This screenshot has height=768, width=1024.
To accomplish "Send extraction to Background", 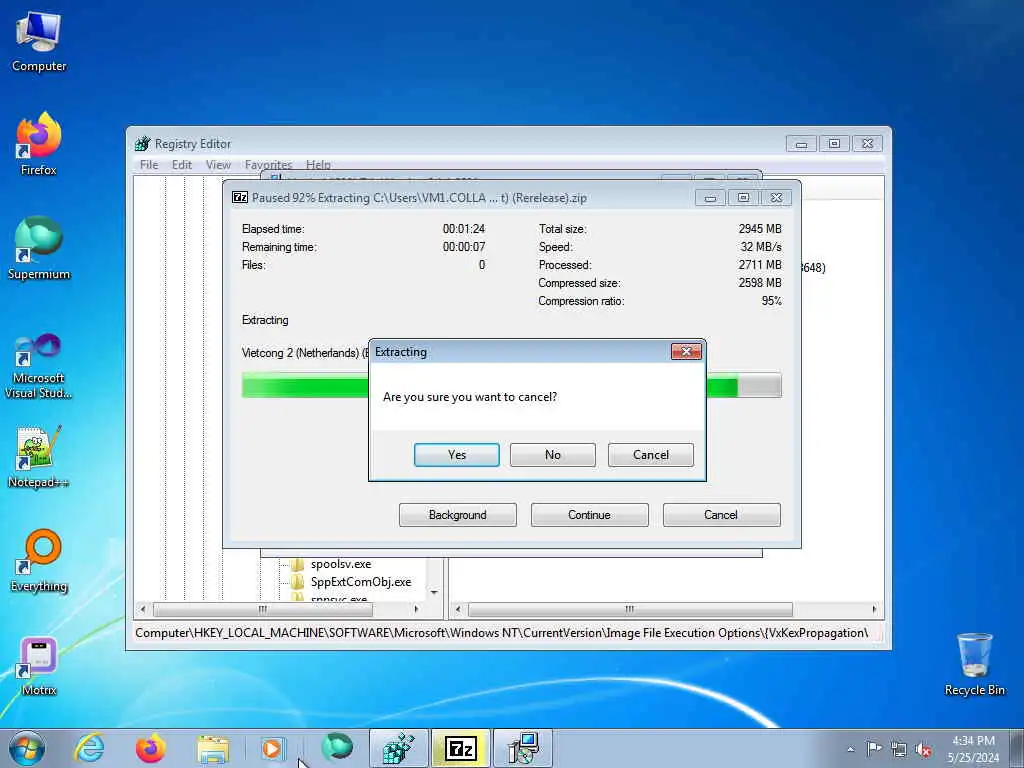I will point(458,515).
